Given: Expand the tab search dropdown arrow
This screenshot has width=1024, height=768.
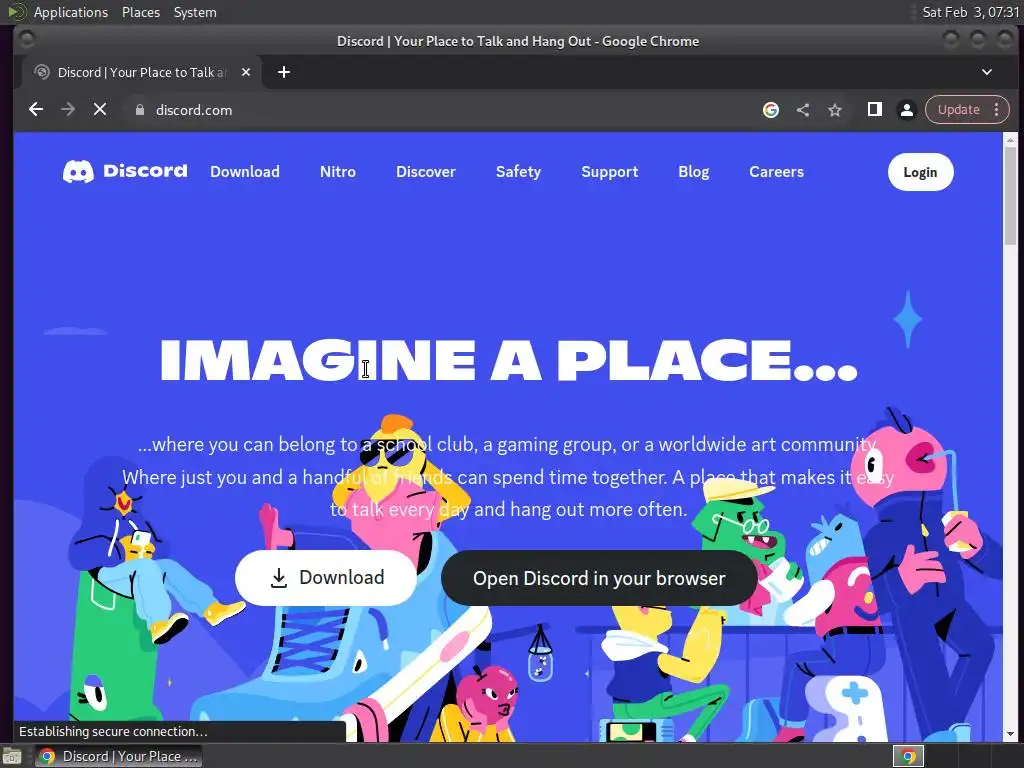Looking at the screenshot, I should pos(987,72).
